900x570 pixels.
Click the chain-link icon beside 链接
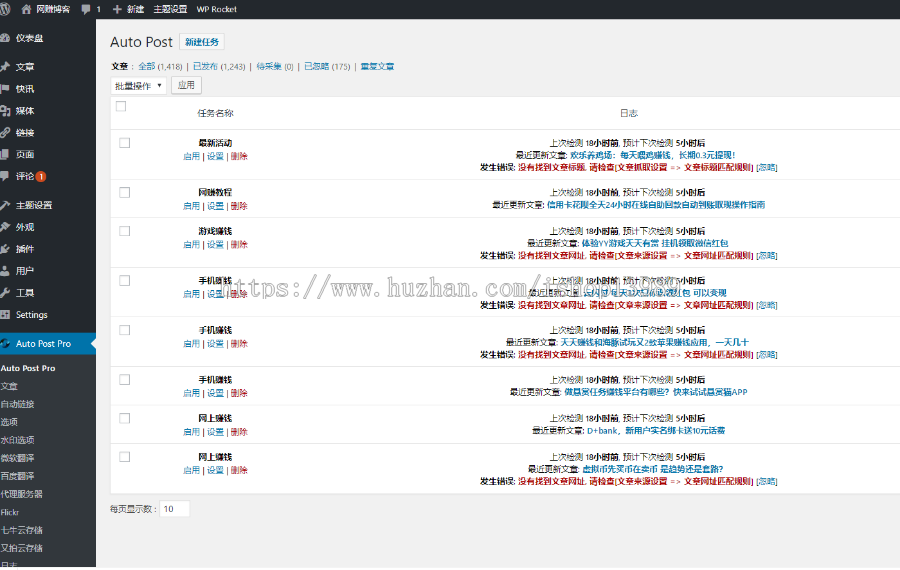pyautogui.click(x=5, y=133)
